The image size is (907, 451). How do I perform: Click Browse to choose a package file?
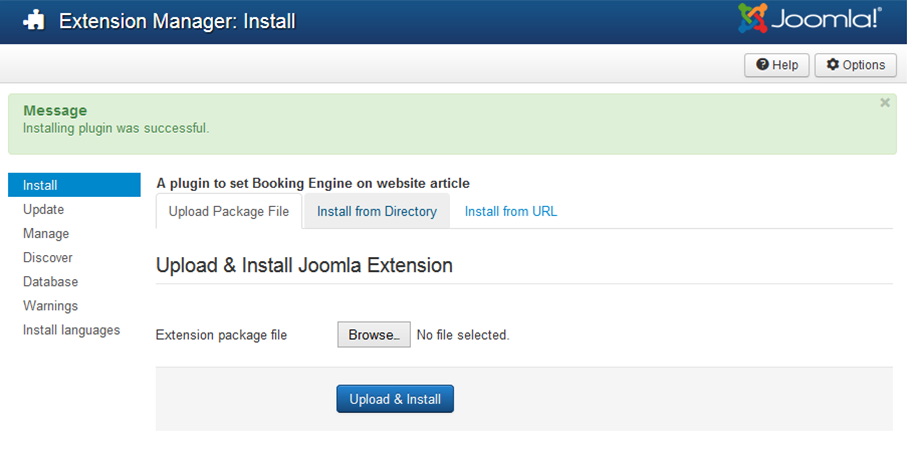pos(374,335)
